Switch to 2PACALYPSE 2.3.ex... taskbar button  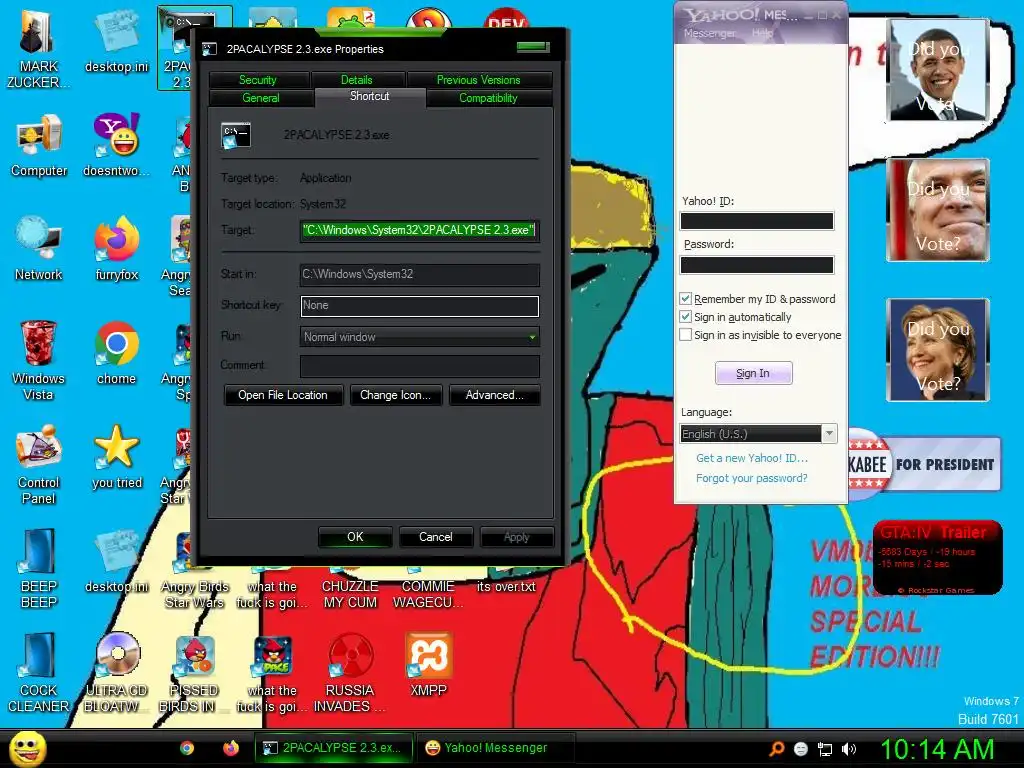[x=334, y=748]
